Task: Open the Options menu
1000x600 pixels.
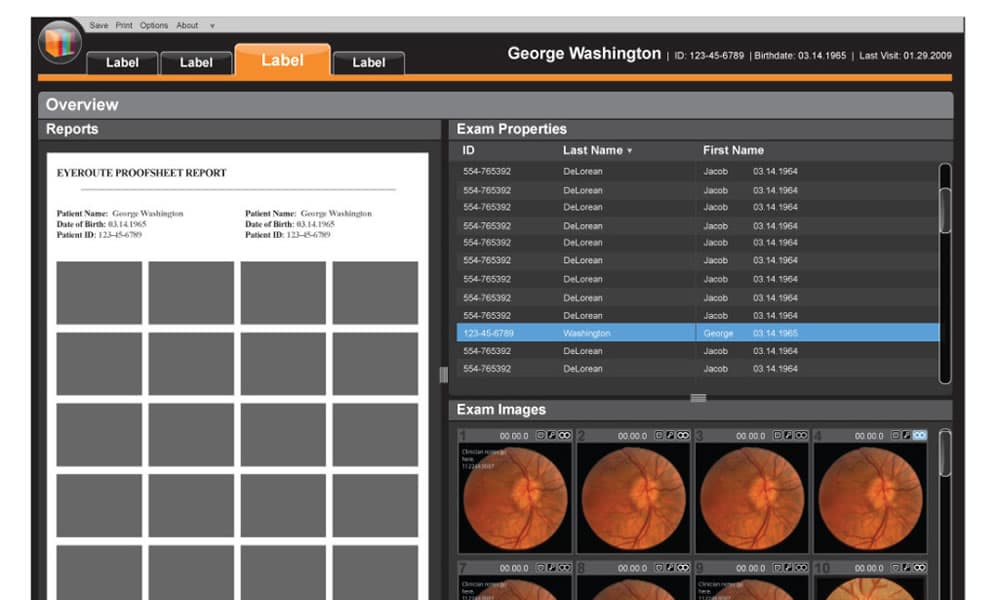Action: coord(154,25)
